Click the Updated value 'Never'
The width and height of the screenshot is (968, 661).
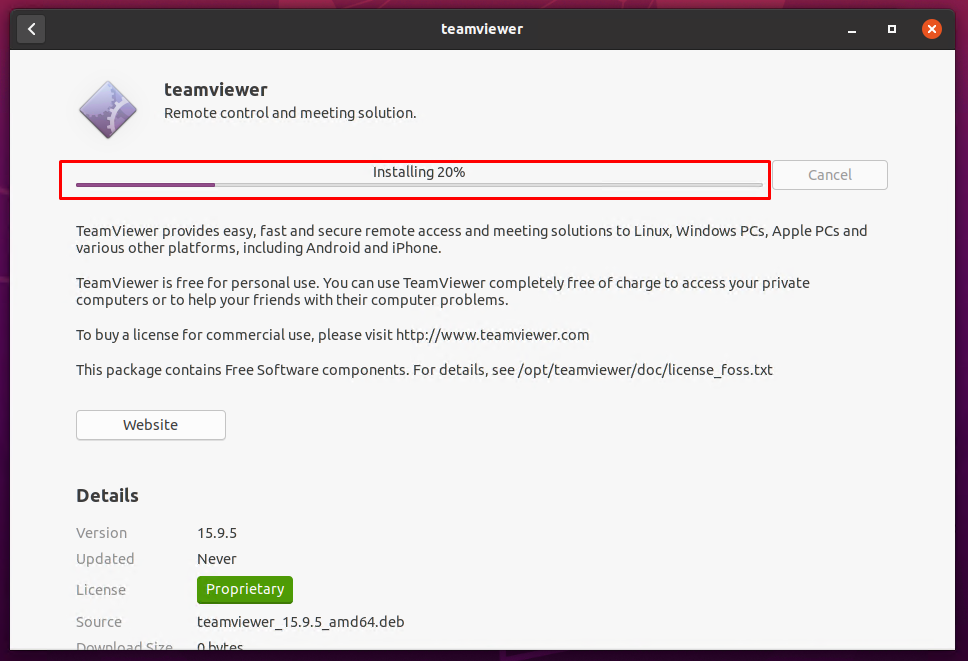pos(217,559)
